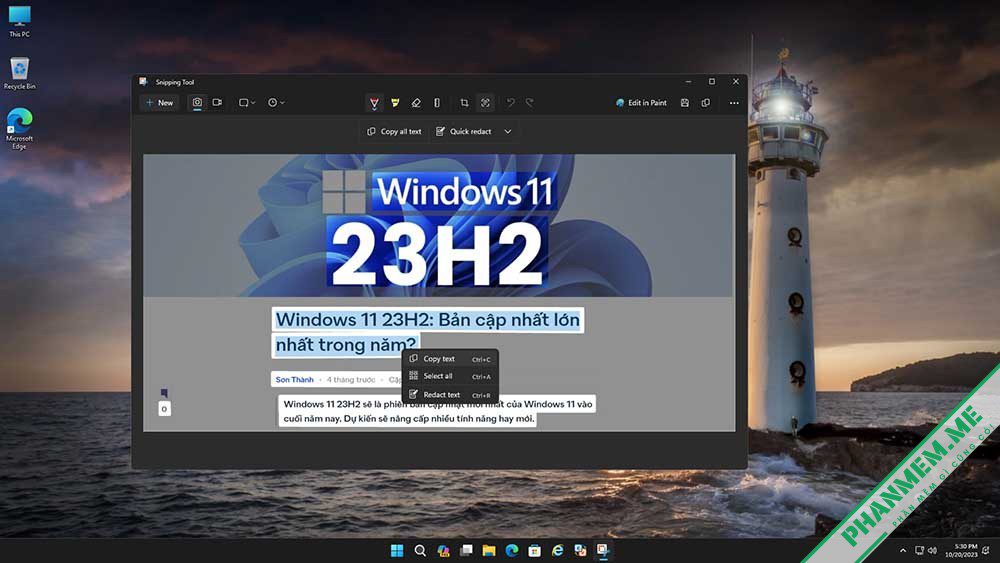The image size is (1000, 563).
Task: Open the notifications bell icon
Action: (986, 550)
